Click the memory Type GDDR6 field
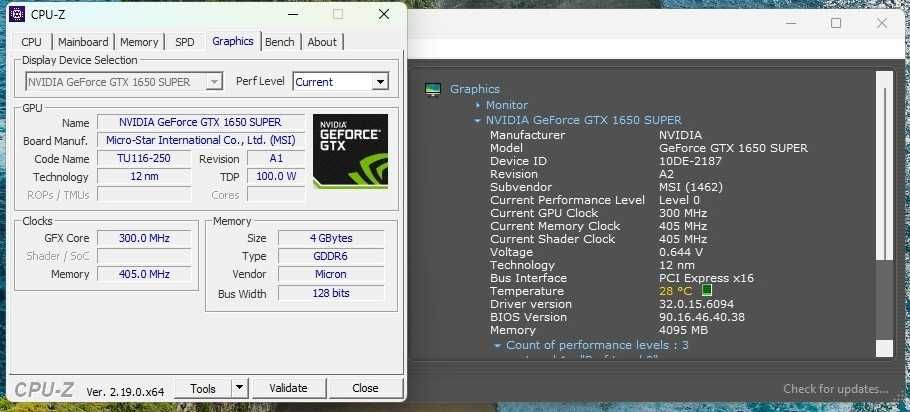Image resolution: width=910 pixels, height=412 pixels. [331, 256]
